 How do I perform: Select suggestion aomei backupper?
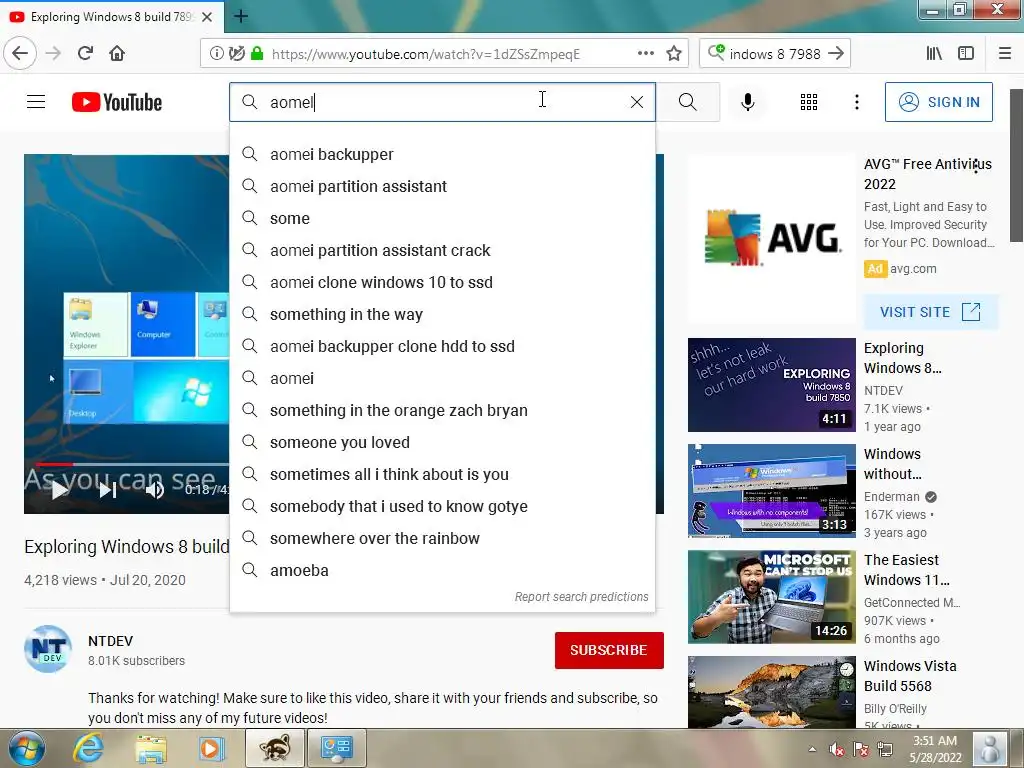(442, 154)
